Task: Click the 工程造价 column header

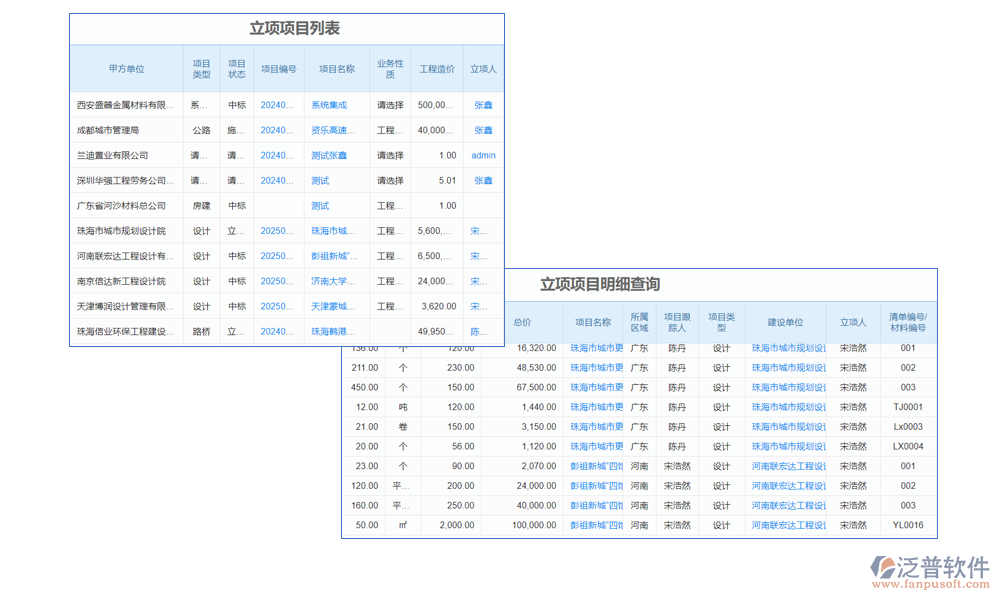Action: (436, 68)
